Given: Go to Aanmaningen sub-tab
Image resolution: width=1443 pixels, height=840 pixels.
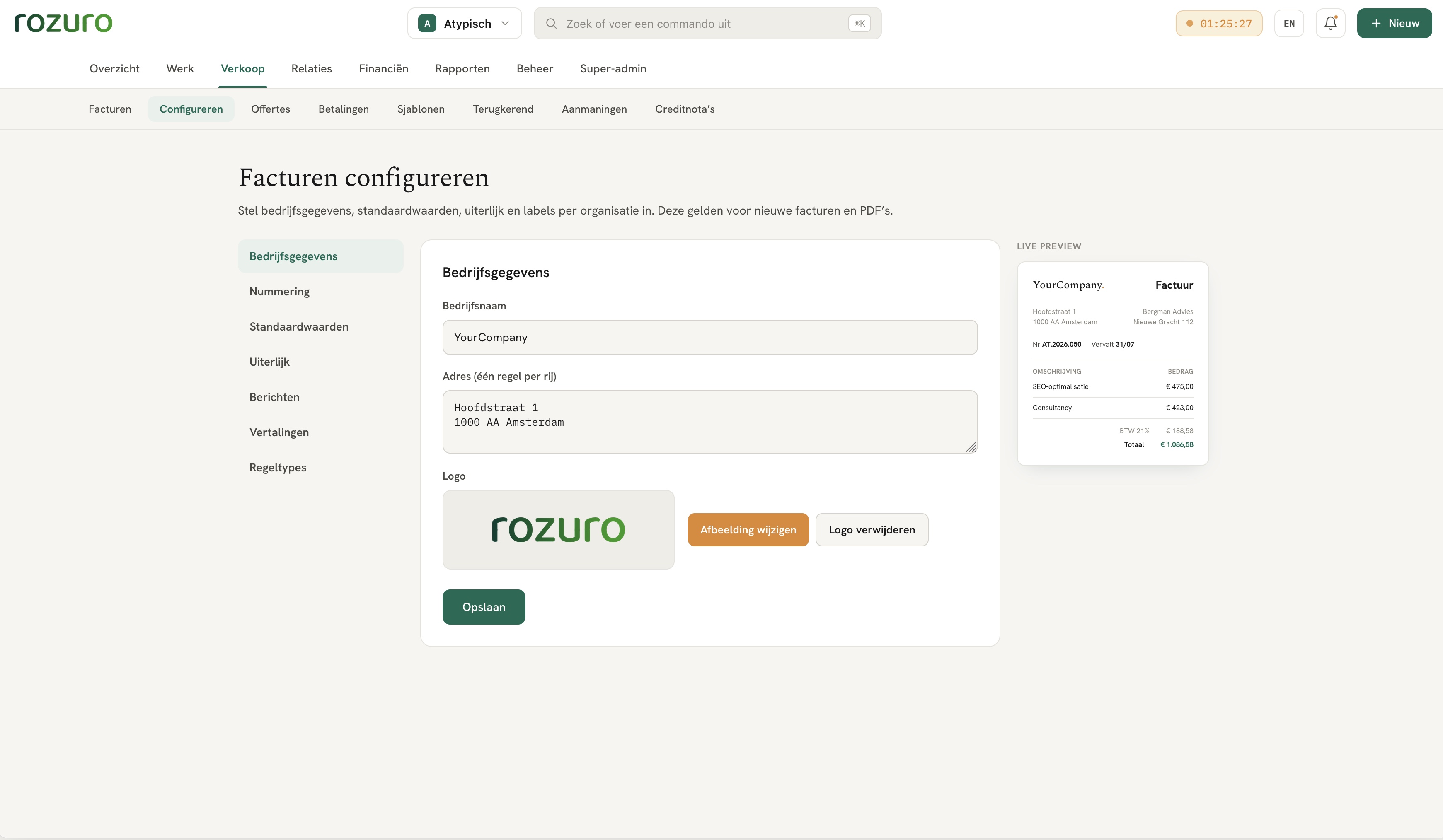Looking at the screenshot, I should pos(594,109).
